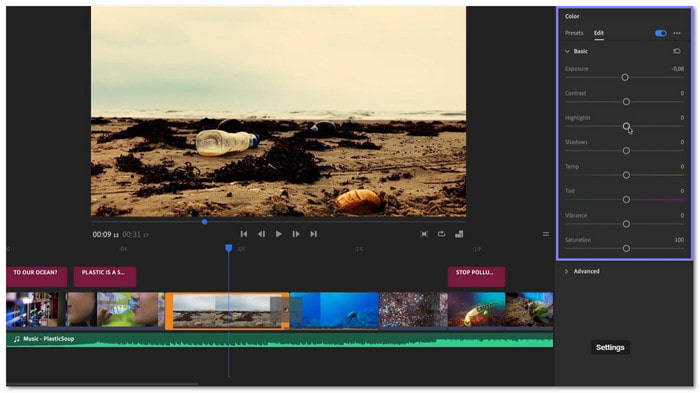Click the Tint slider handle
The image size is (700, 393).
626,200
